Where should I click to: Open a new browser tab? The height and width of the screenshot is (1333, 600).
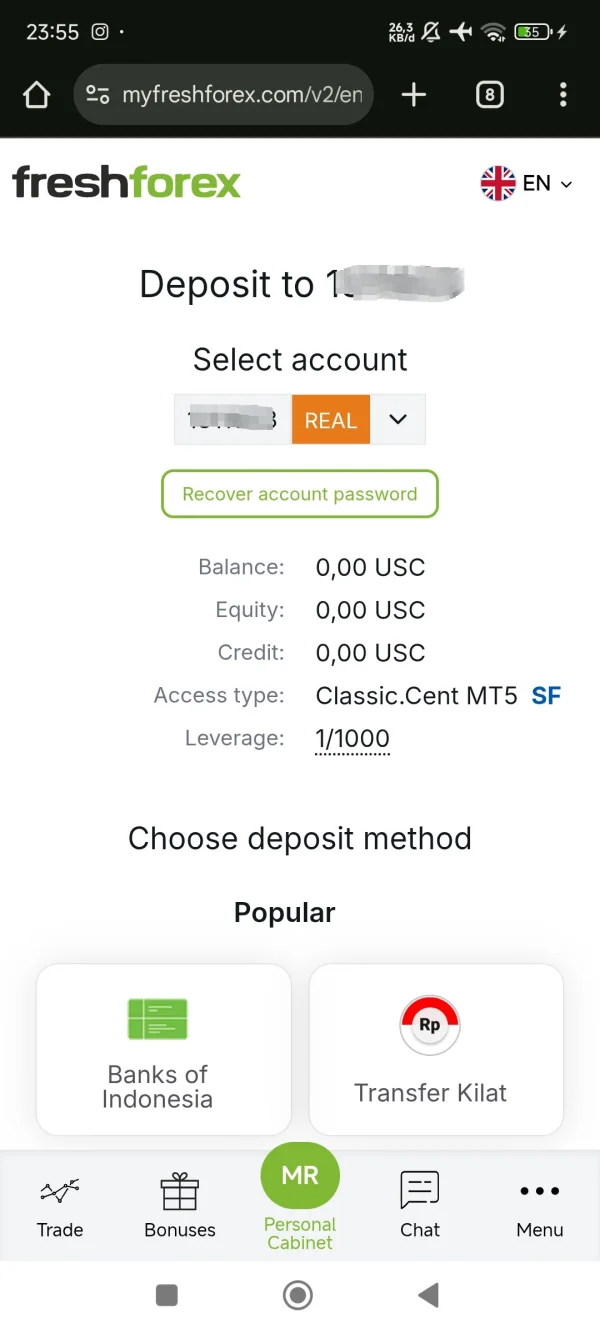[x=413, y=95]
